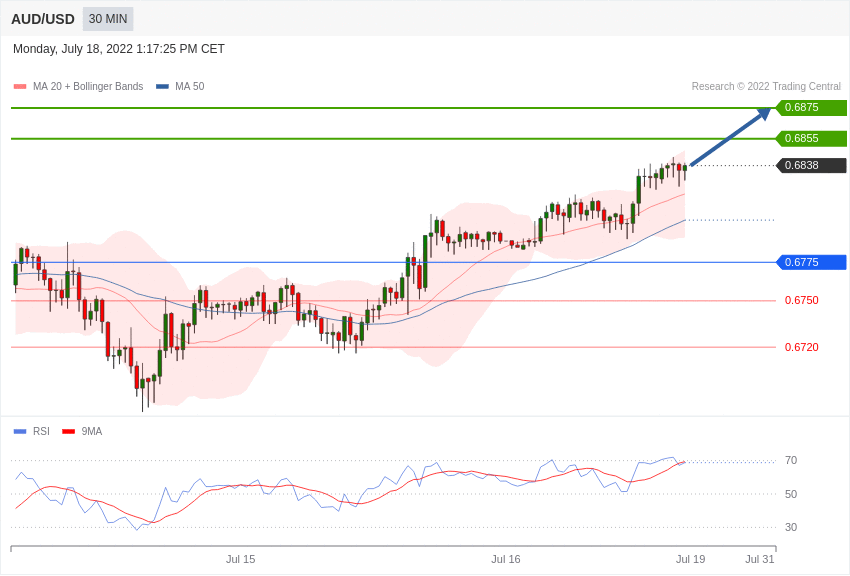
Task: Click the 0.6855 resistance price tag
Action: (x=811, y=138)
